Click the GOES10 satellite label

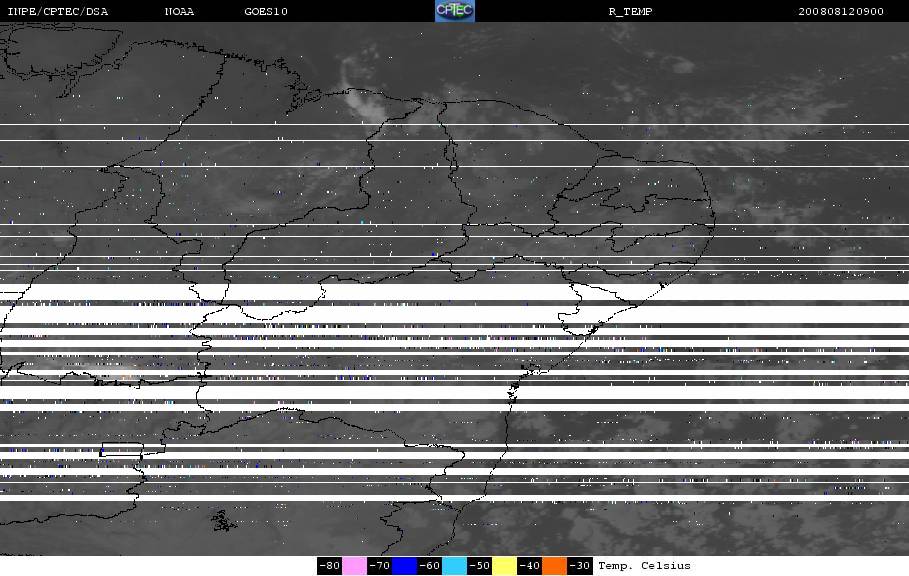[266, 12]
